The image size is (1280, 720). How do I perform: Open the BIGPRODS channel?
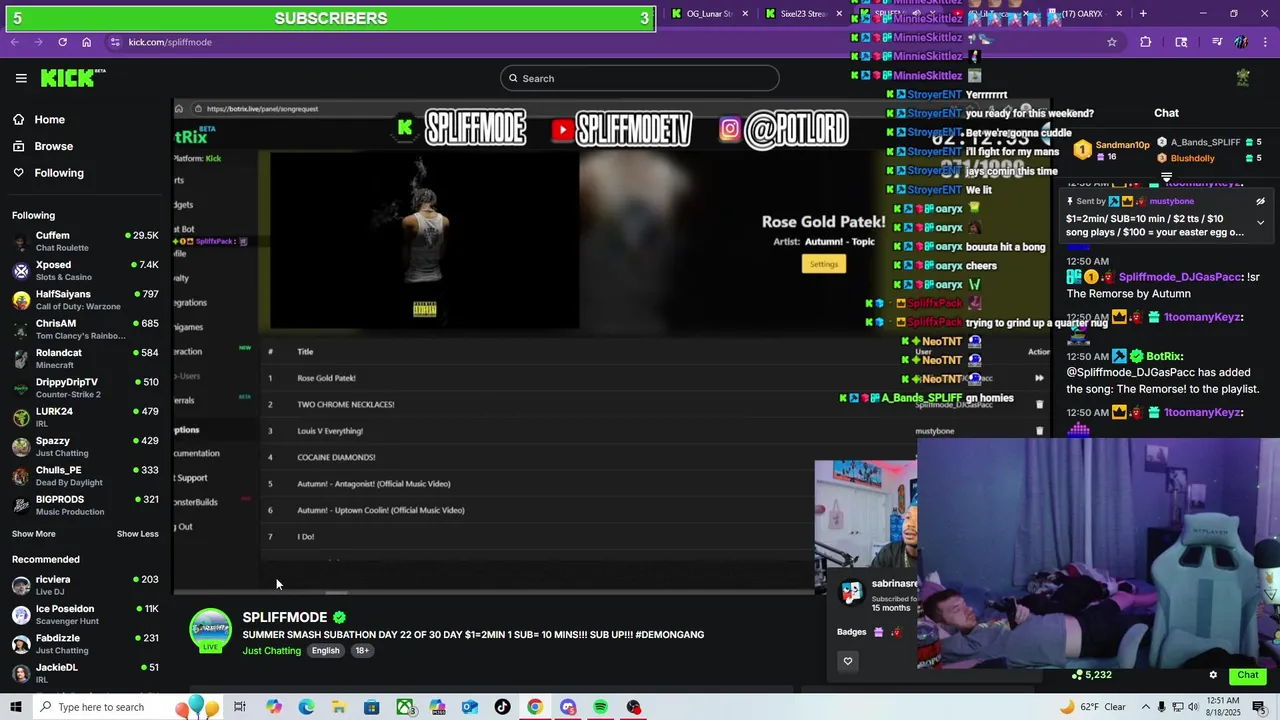point(85,505)
